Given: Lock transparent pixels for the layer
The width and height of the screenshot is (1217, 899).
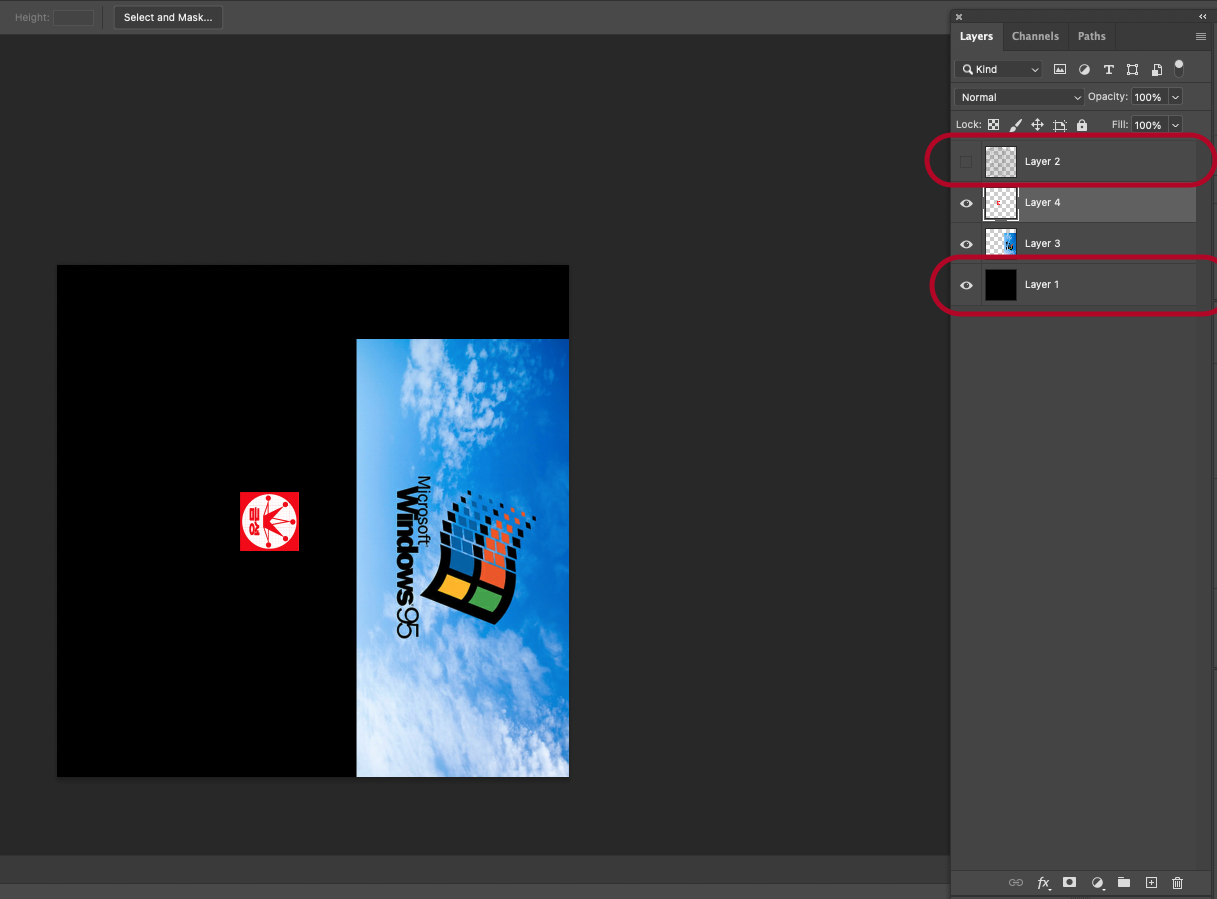Looking at the screenshot, I should pos(993,125).
